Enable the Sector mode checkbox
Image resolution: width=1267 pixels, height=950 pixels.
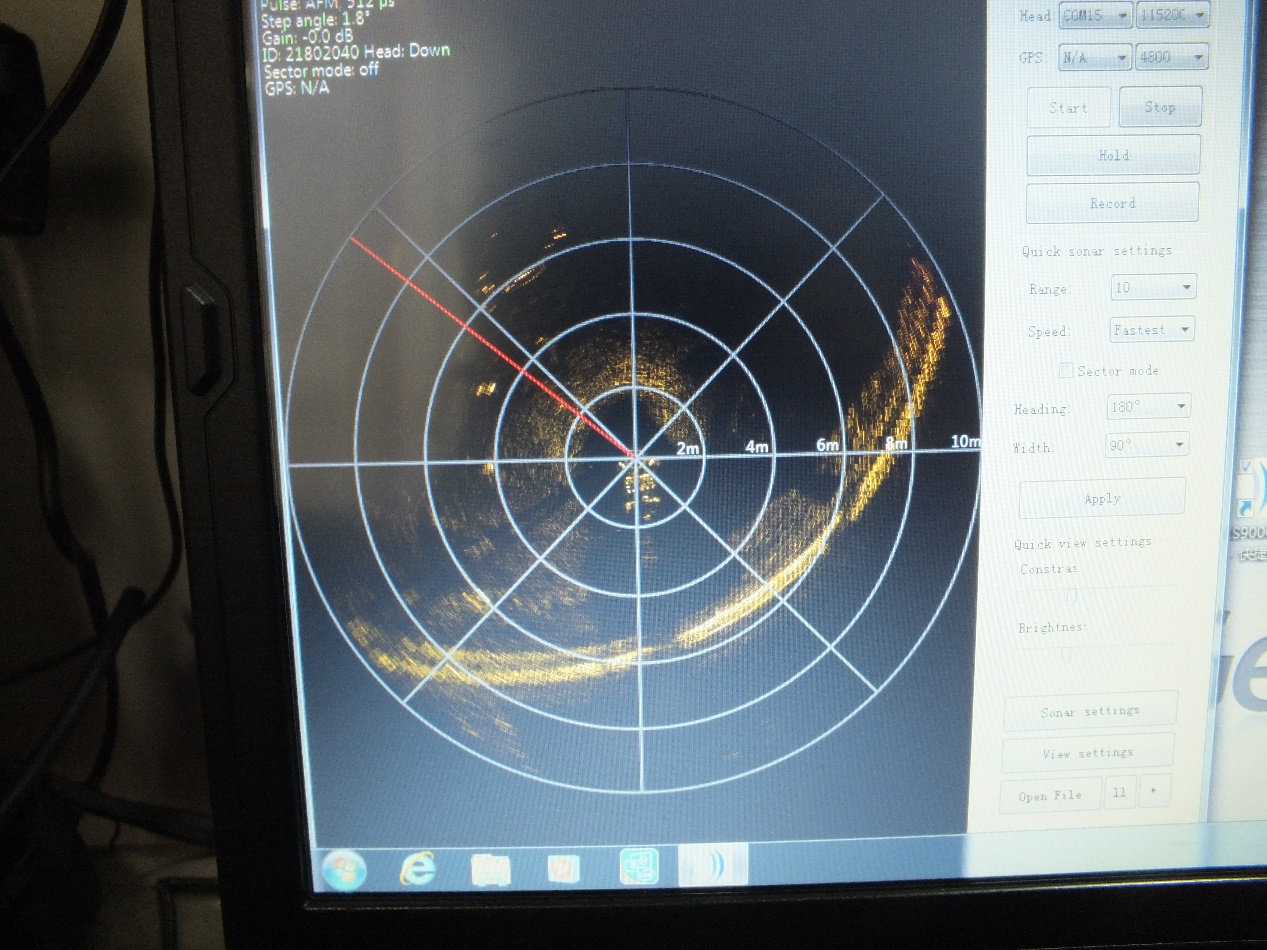point(1067,371)
